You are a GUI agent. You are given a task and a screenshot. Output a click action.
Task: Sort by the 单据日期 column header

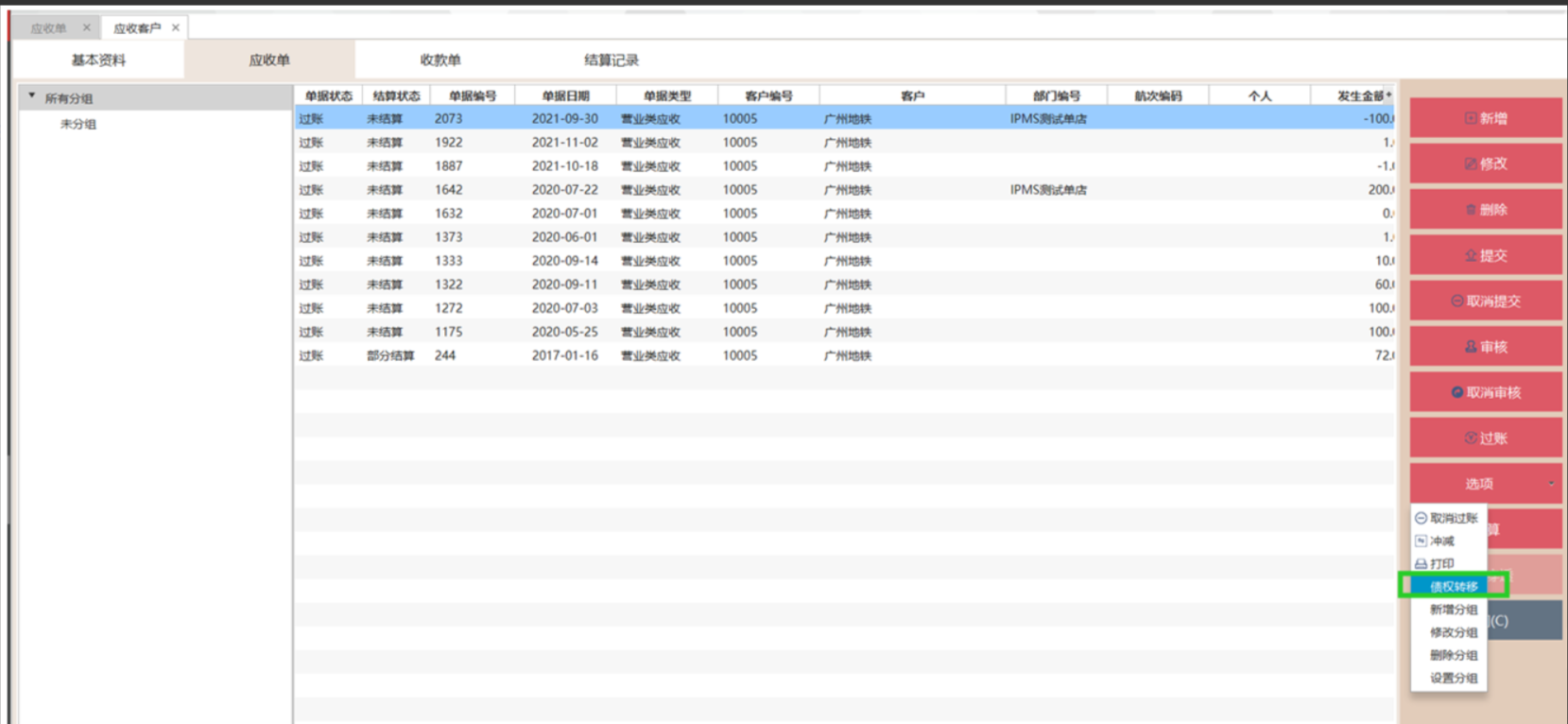(x=565, y=95)
